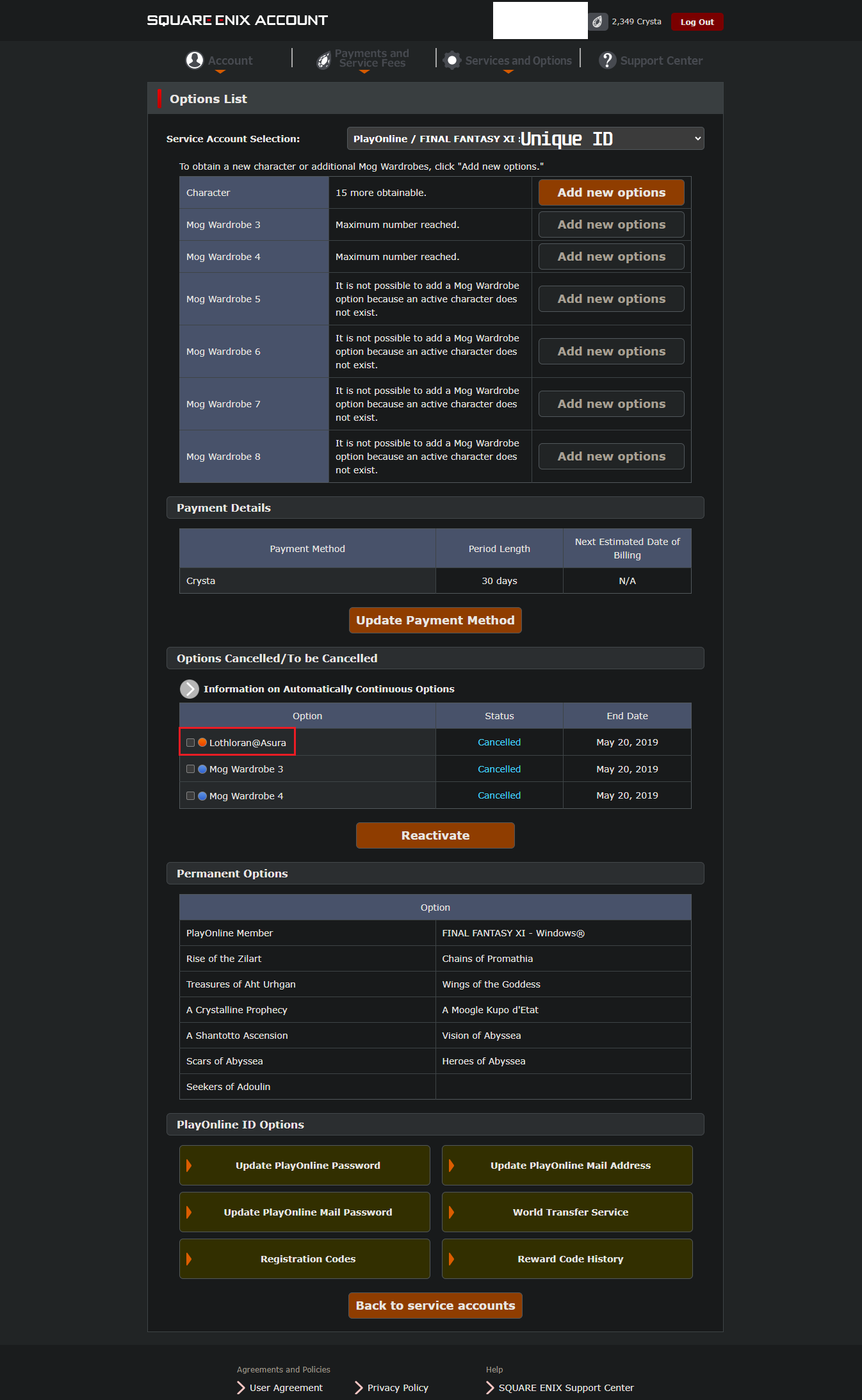This screenshot has width=862, height=1400.
Task: Click Add new options for Character
Action: pos(611,193)
